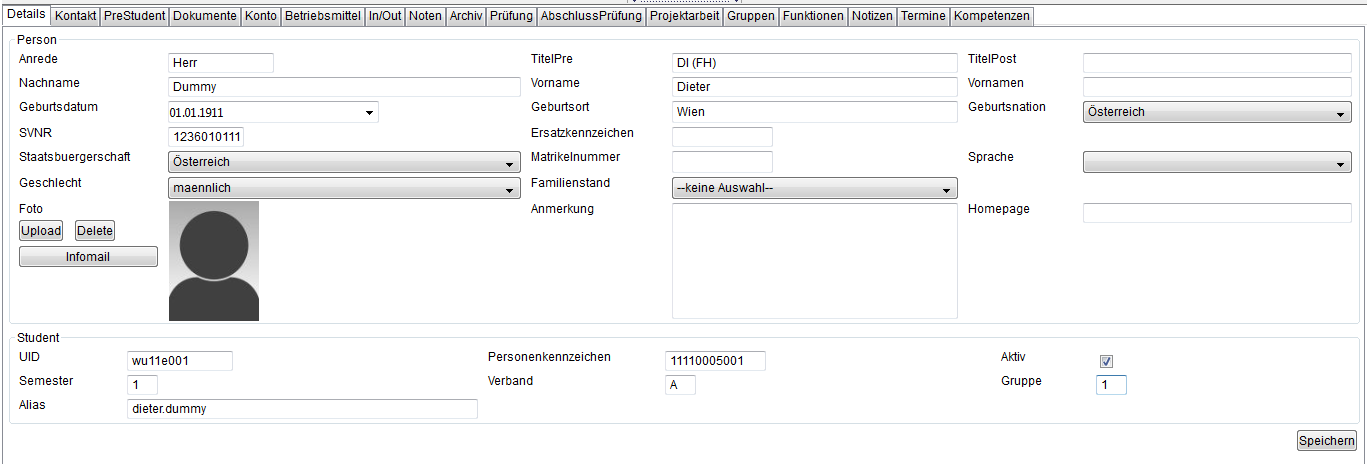Viewport: 1367px width, 464px height.
Task: Toggle the Aktiv checkbox
Action: [x=1106, y=361]
